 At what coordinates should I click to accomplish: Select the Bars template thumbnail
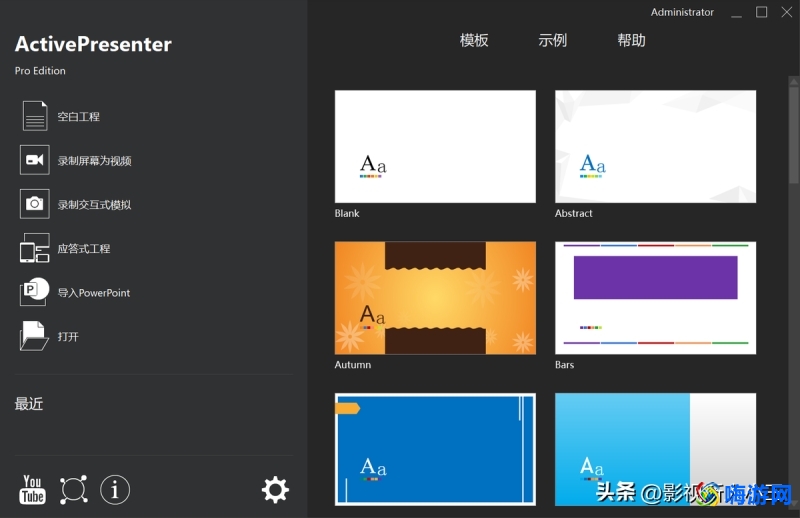point(656,298)
